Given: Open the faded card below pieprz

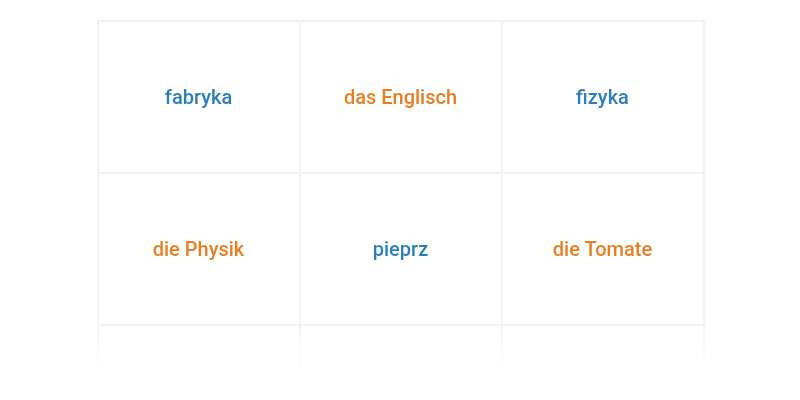Looking at the screenshot, I should point(401,347).
